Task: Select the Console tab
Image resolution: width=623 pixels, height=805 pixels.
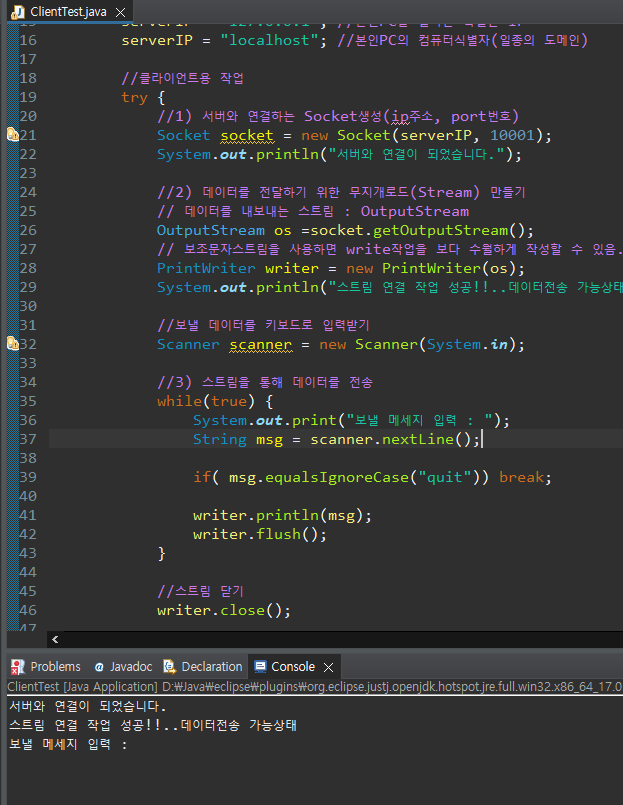Action: [x=293, y=666]
